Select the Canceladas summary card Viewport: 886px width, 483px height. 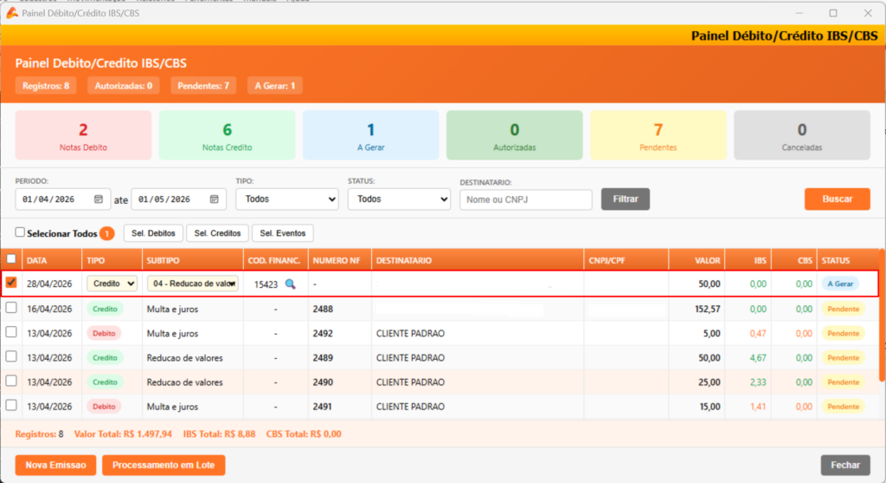[802, 136]
